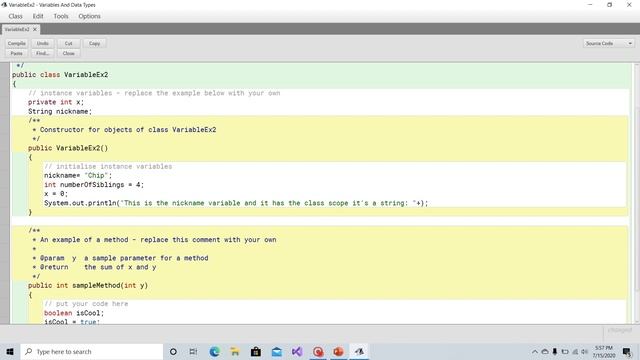
Task: Expand the Source Code view dropdown
Action: click(609, 43)
